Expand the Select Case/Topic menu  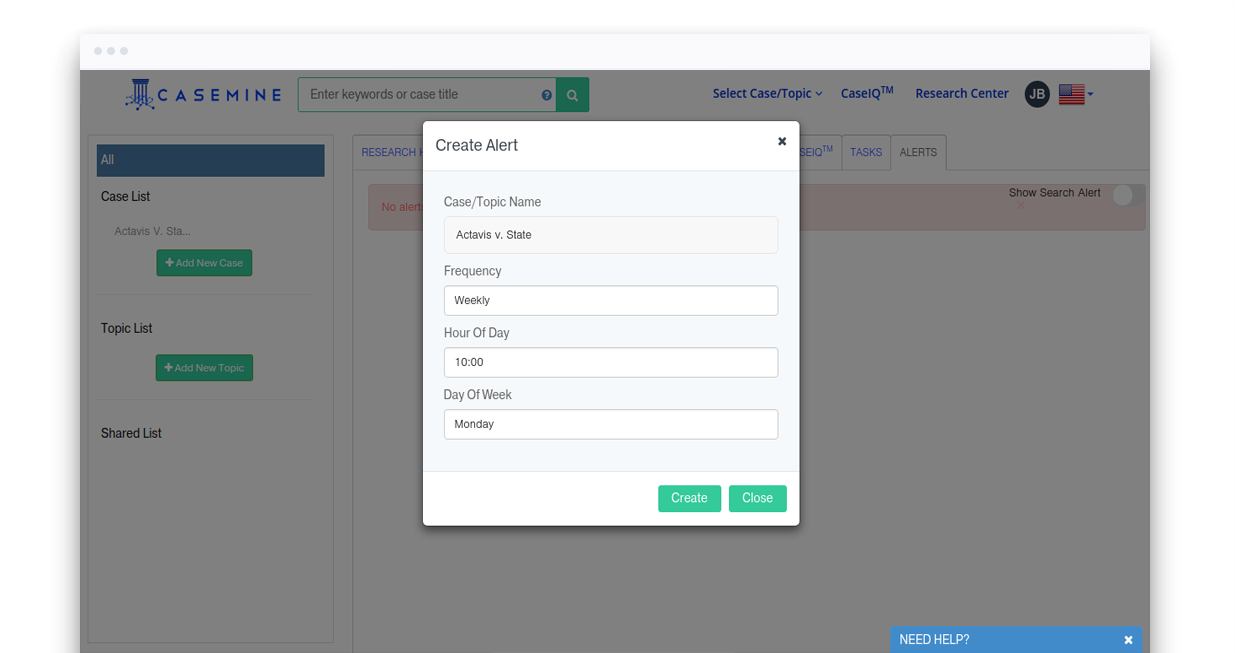coord(766,94)
